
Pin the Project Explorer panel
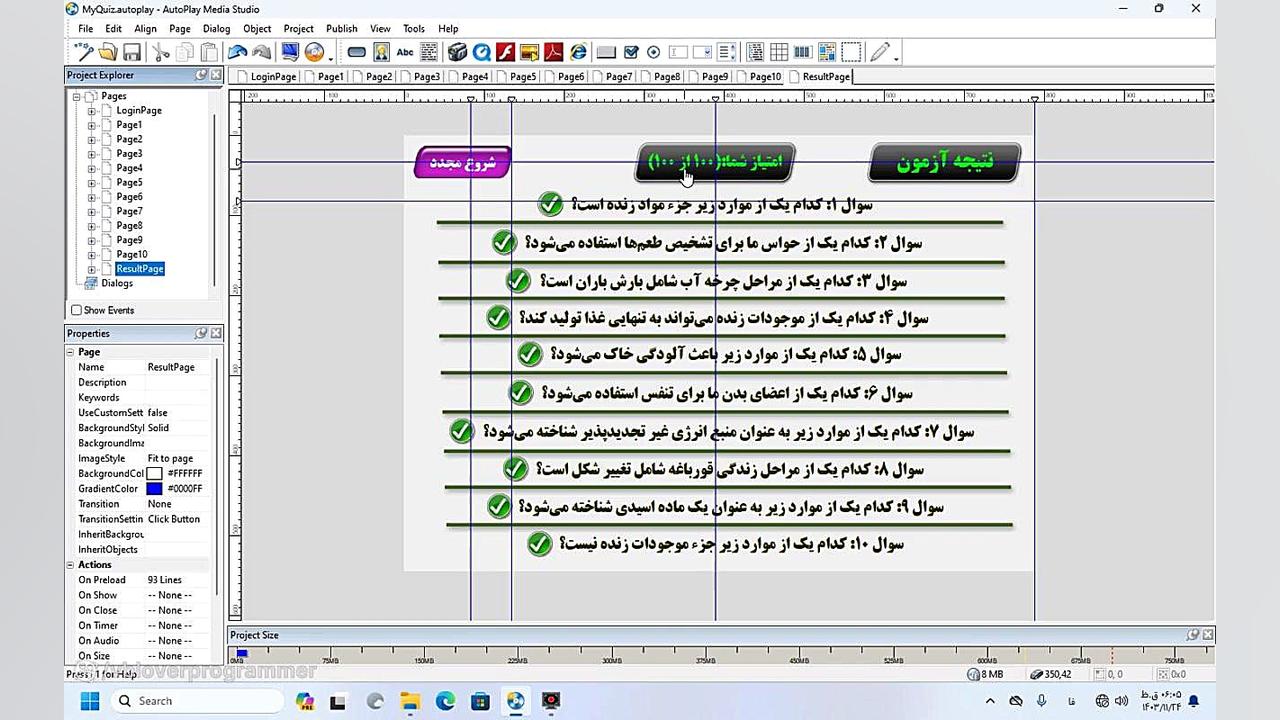click(201, 75)
